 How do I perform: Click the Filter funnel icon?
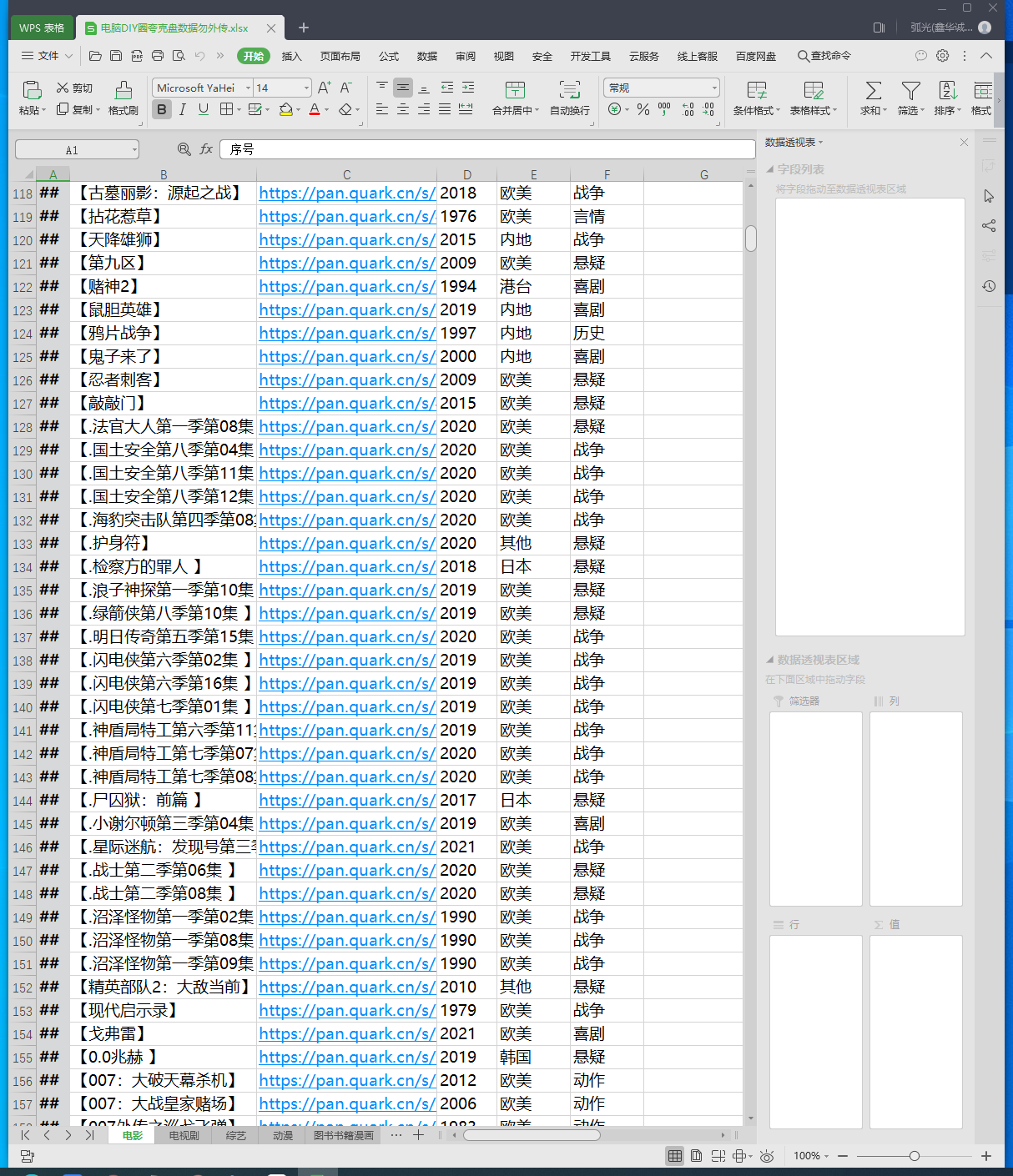[x=910, y=90]
